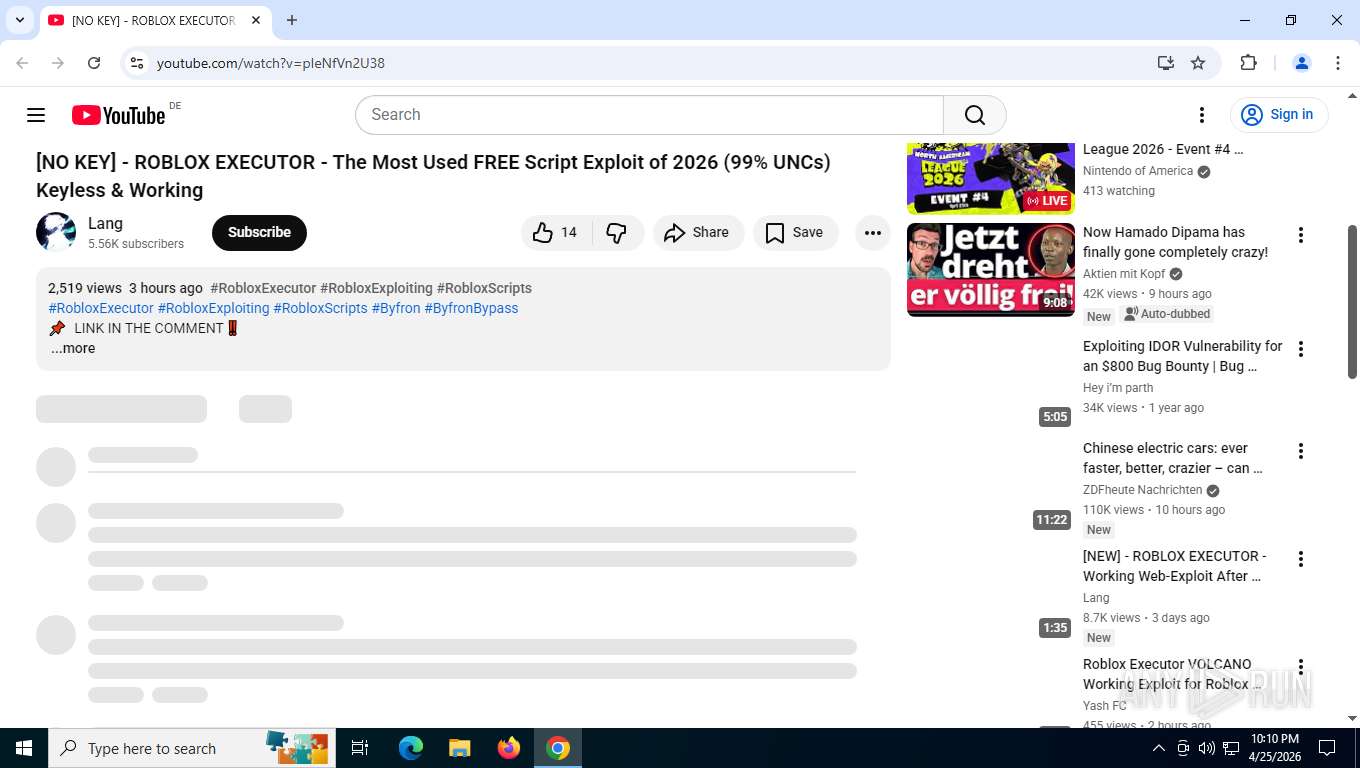Open options for Roblox Executor VOLCANO video

click(1301, 667)
